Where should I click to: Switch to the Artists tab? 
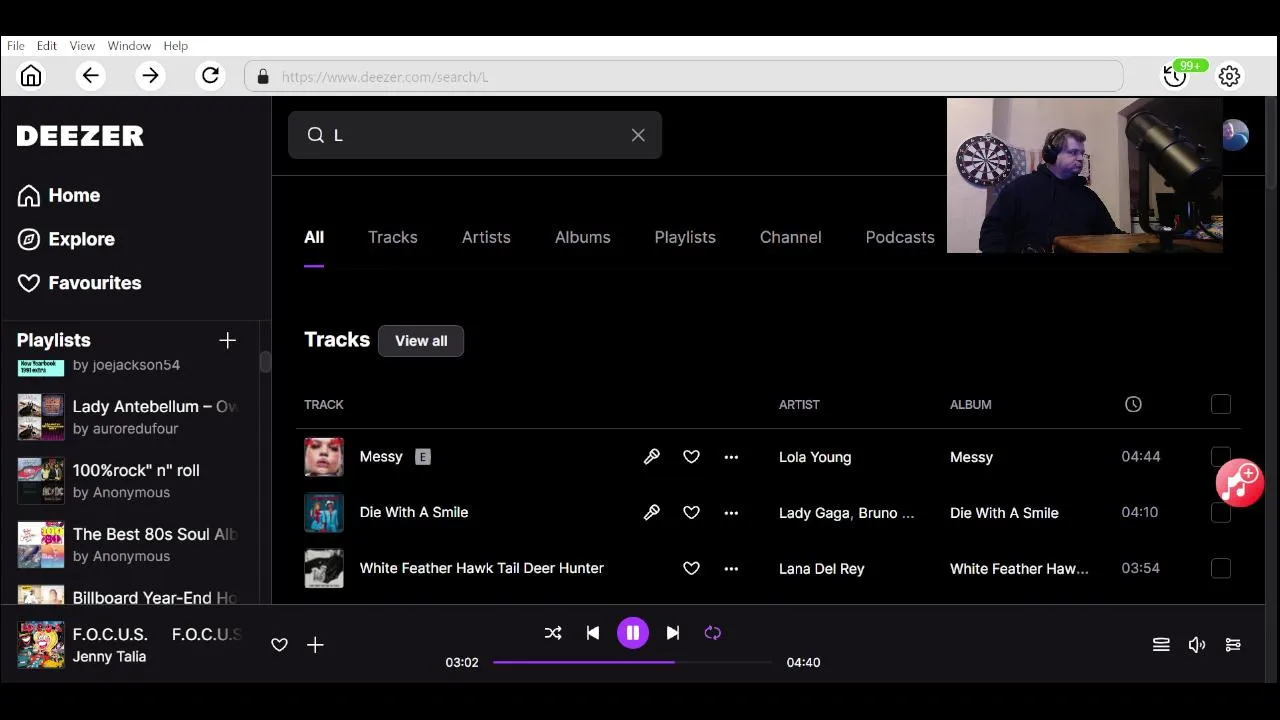tap(486, 237)
